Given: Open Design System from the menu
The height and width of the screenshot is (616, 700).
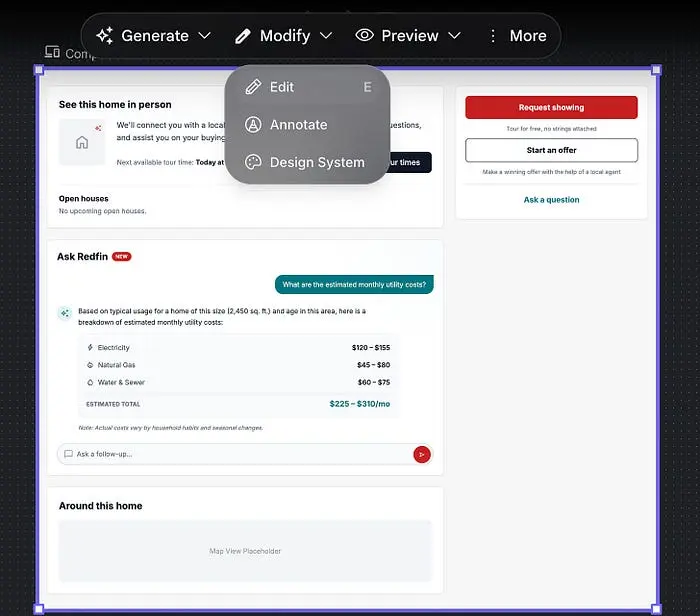Looking at the screenshot, I should (316, 162).
